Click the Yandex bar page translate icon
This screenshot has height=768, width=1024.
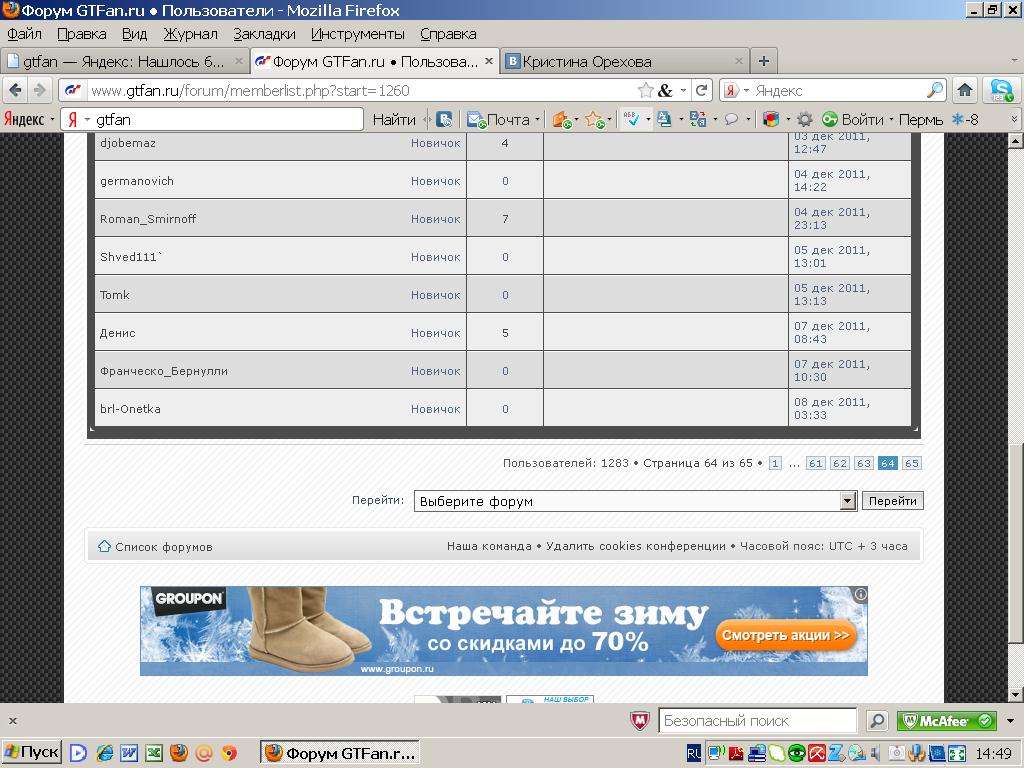click(697, 120)
